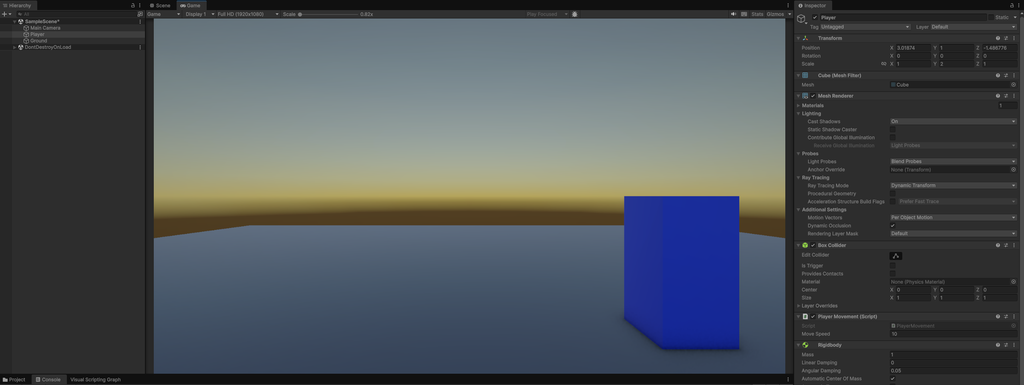This screenshot has width=1024, height=385.
Task: Open the Rendering Layer Mask dropdown
Action: [953, 234]
